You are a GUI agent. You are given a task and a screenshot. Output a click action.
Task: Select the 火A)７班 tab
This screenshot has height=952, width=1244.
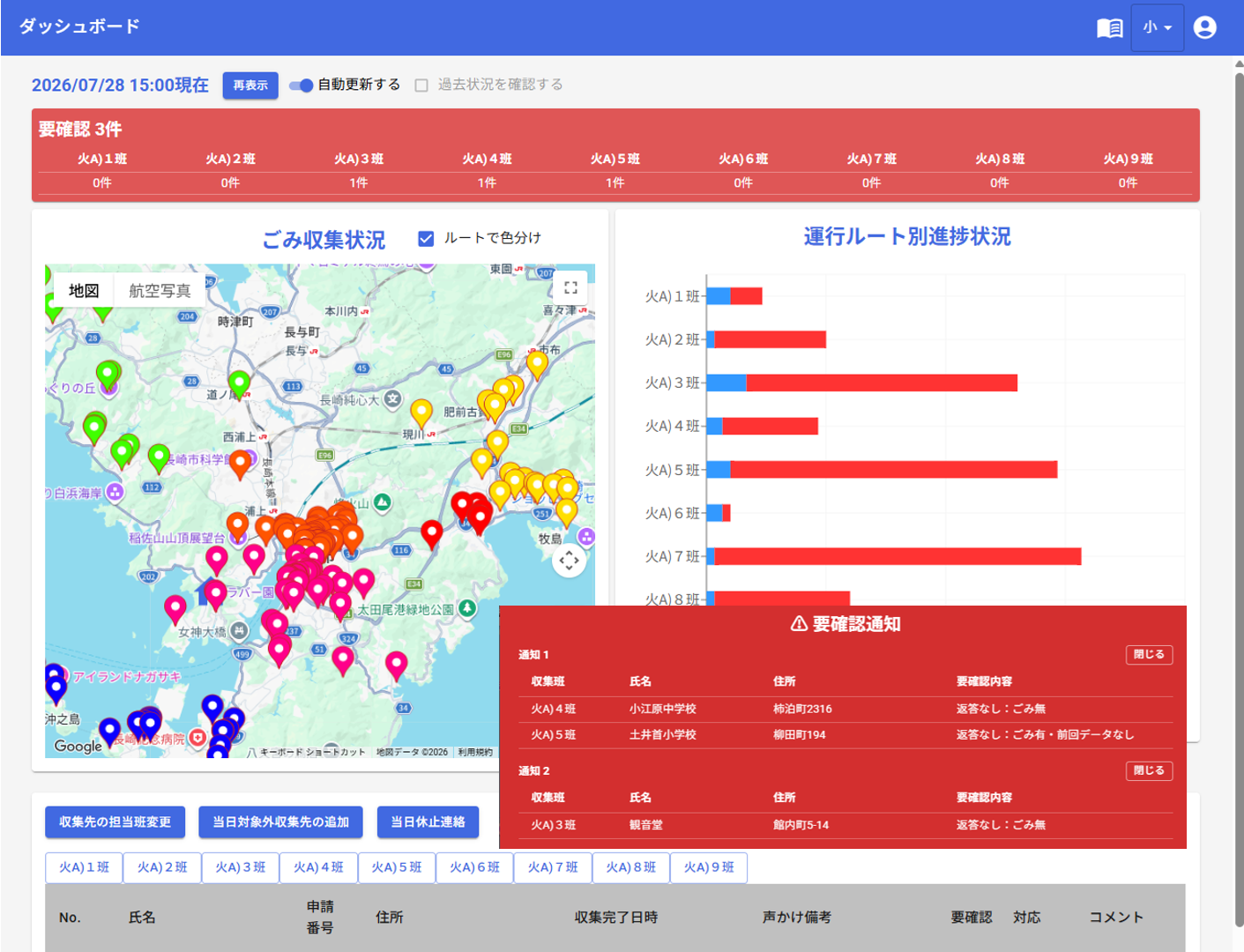pyautogui.click(x=553, y=867)
